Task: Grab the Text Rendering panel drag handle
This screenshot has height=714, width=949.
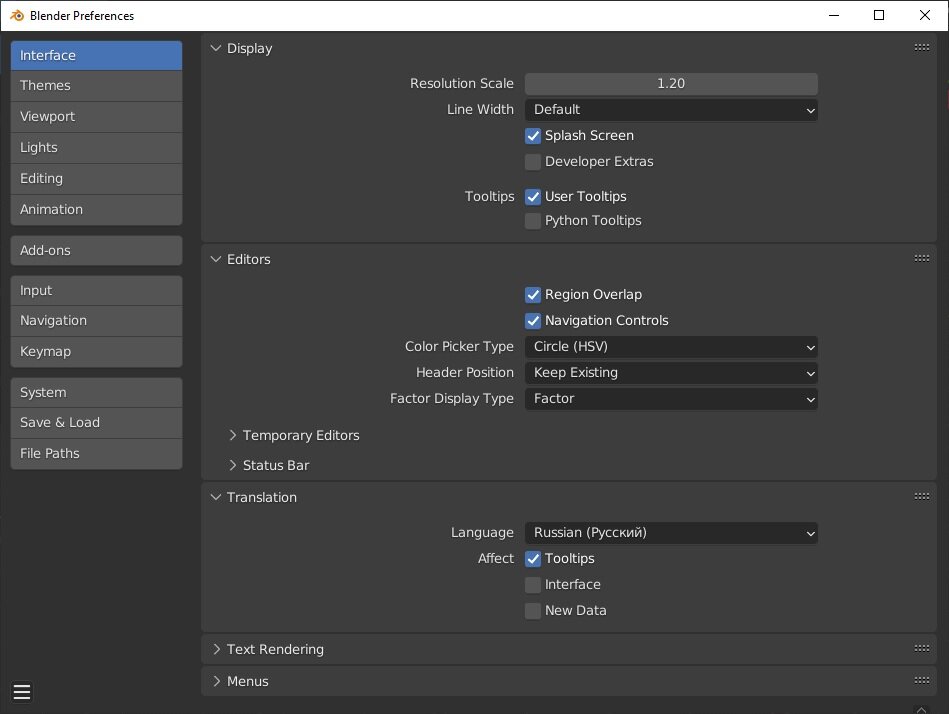Action: click(921, 649)
